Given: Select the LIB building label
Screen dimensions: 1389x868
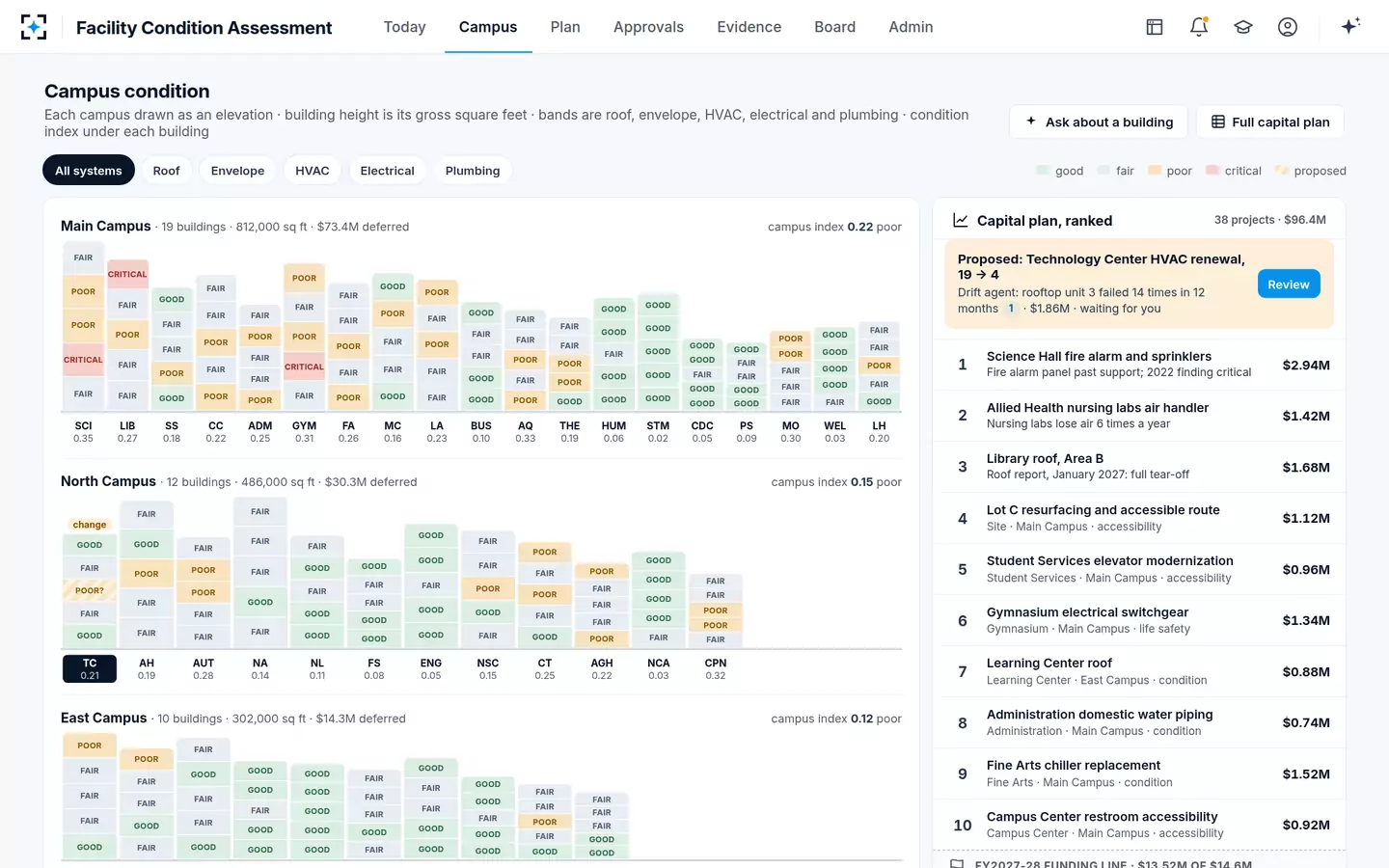Looking at the screenshot, I should 127,431.
